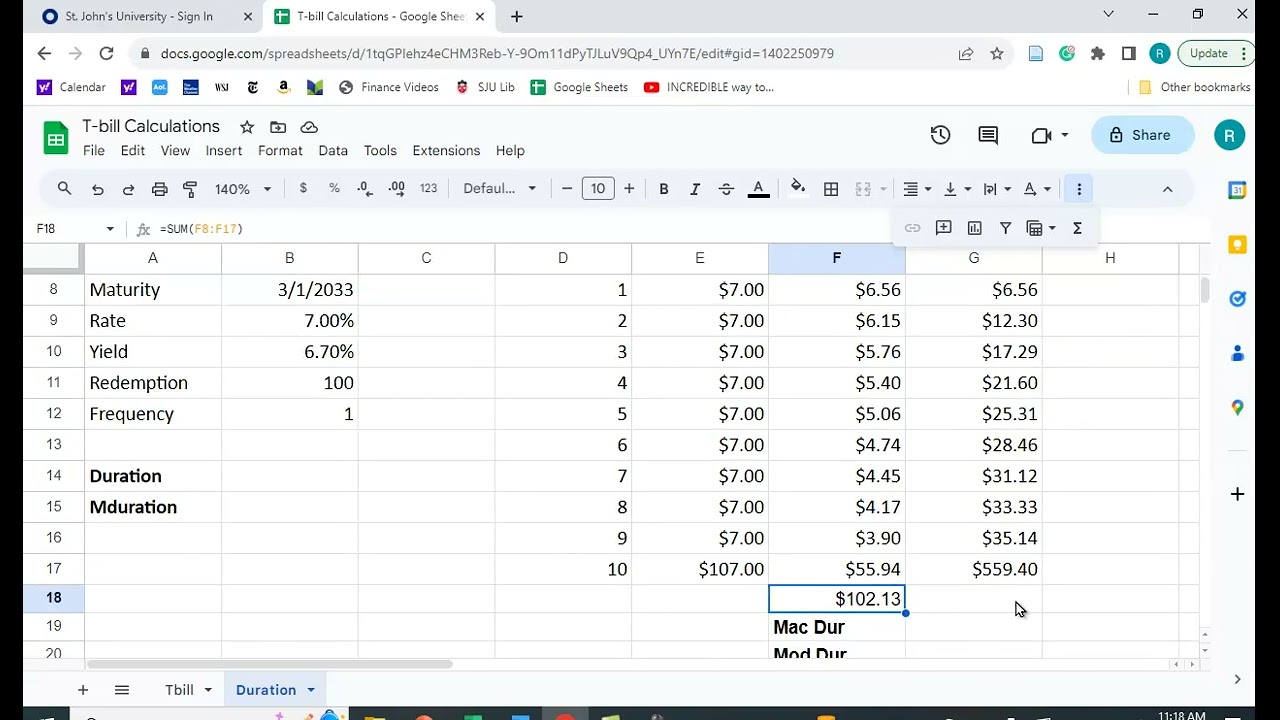Viewport: 1280px width, 720px height.
Task: Toggle strikethrough formatting
Action: click(726, 189)
